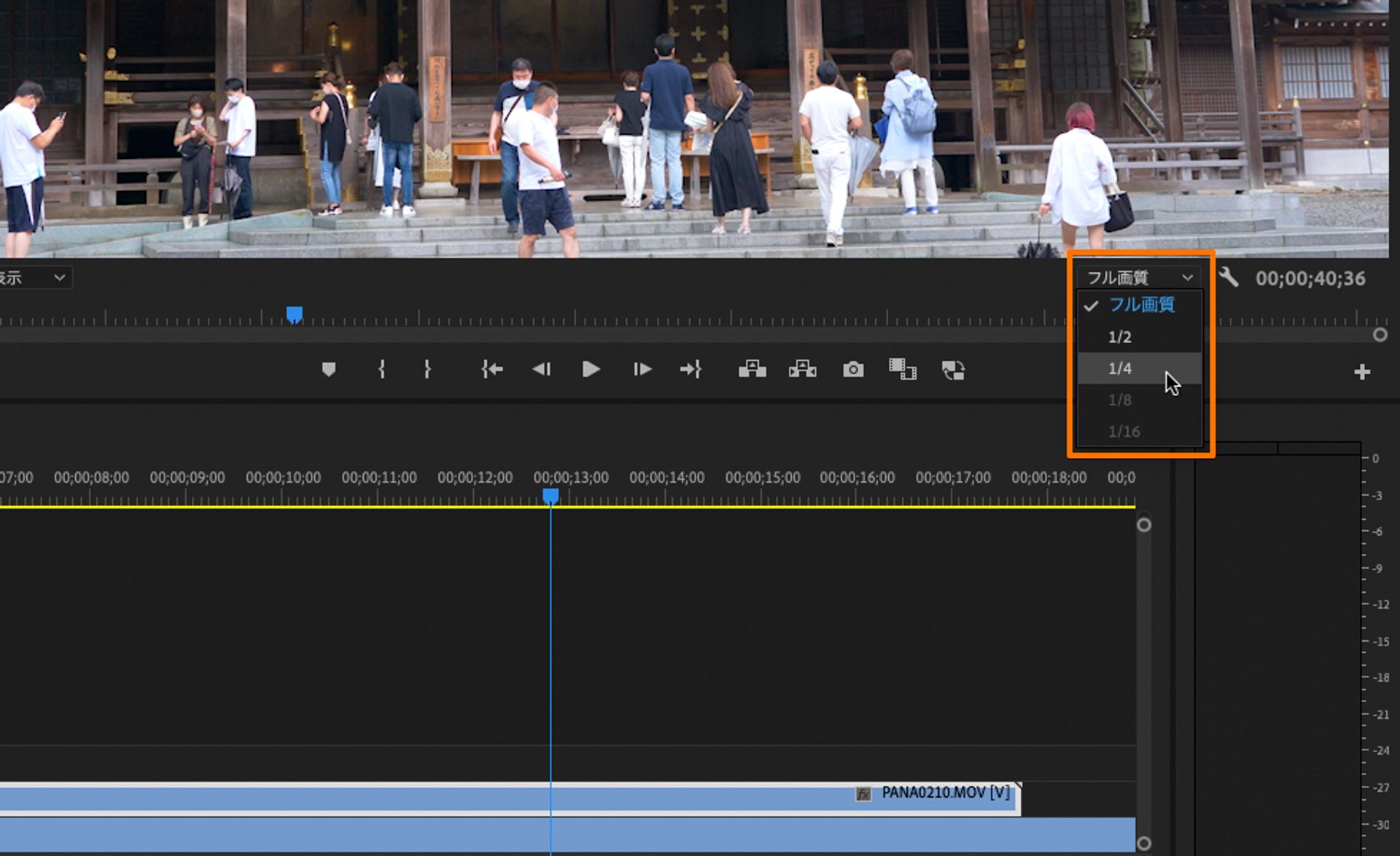
Task: Export a frame with the camera icon
Action: point(852,370)
